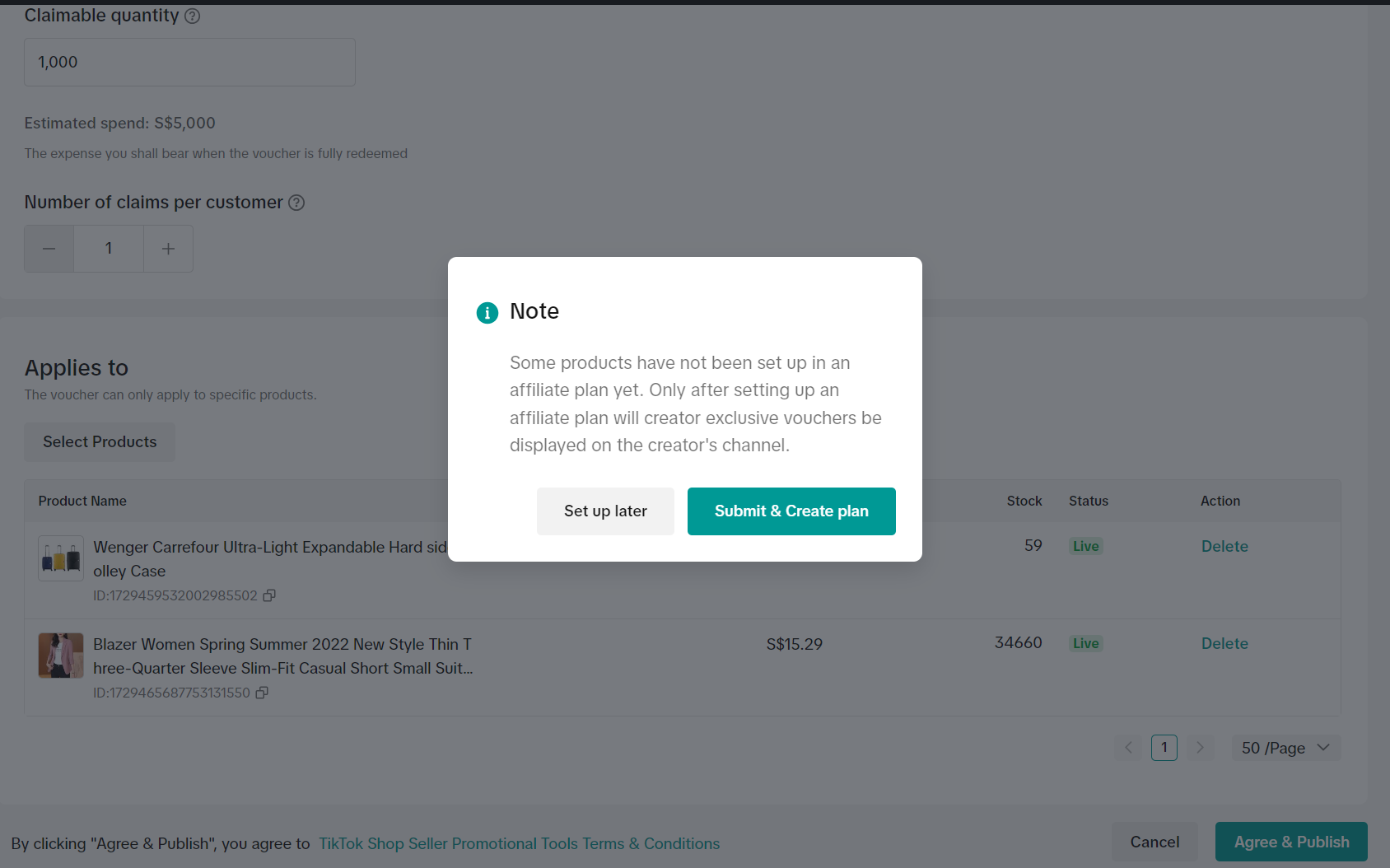Open the Select Products picker
Viewport: 1390px width, 868px height.
point(100,442)
